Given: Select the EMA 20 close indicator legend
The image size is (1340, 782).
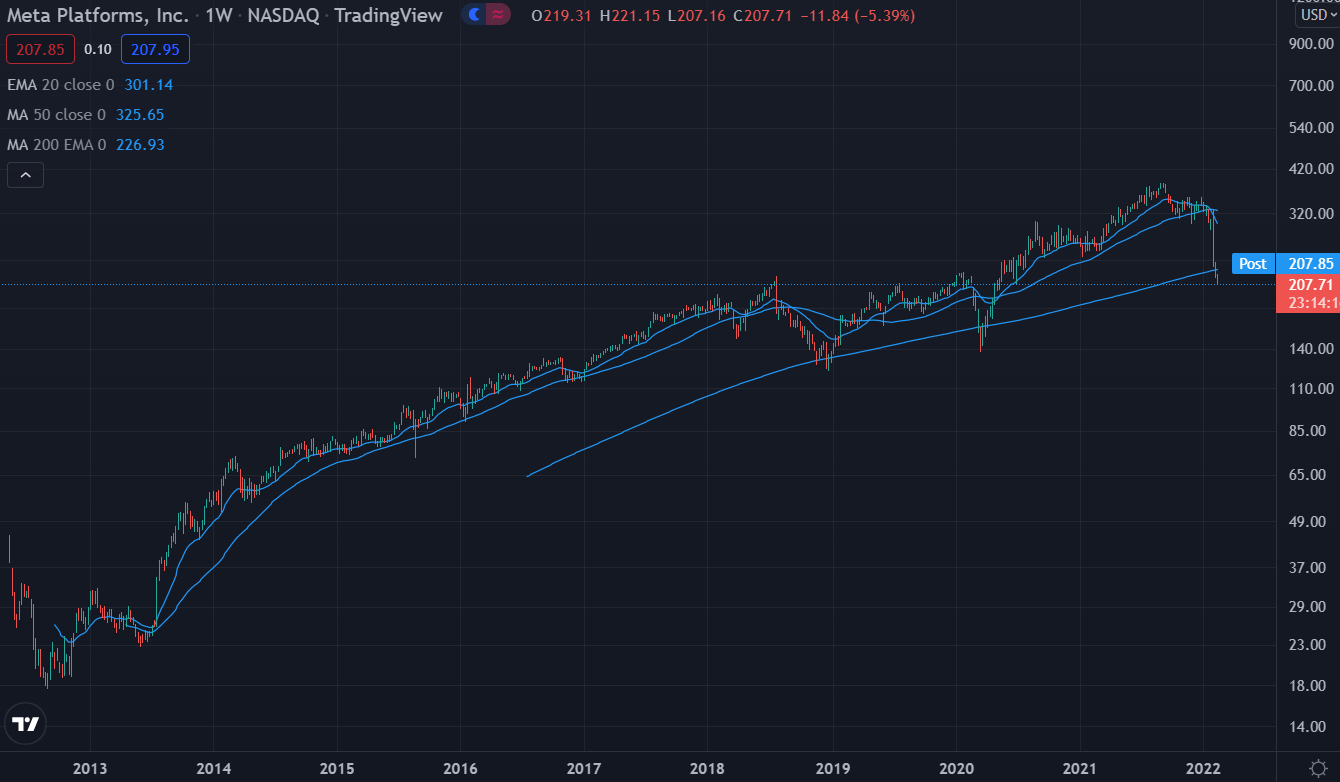Looking at the screenshot, I should point(60,85).
